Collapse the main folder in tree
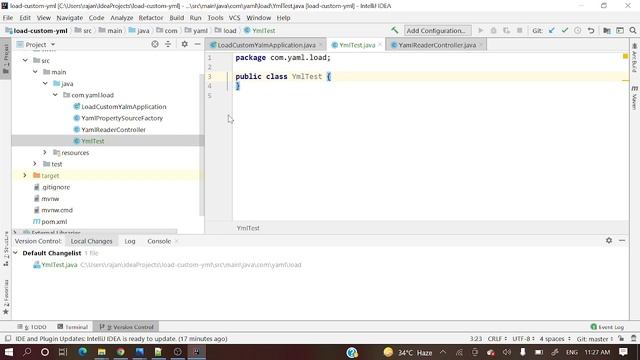Image resolution: width=640 pixels, height=360 pixels. coord(35,72)
